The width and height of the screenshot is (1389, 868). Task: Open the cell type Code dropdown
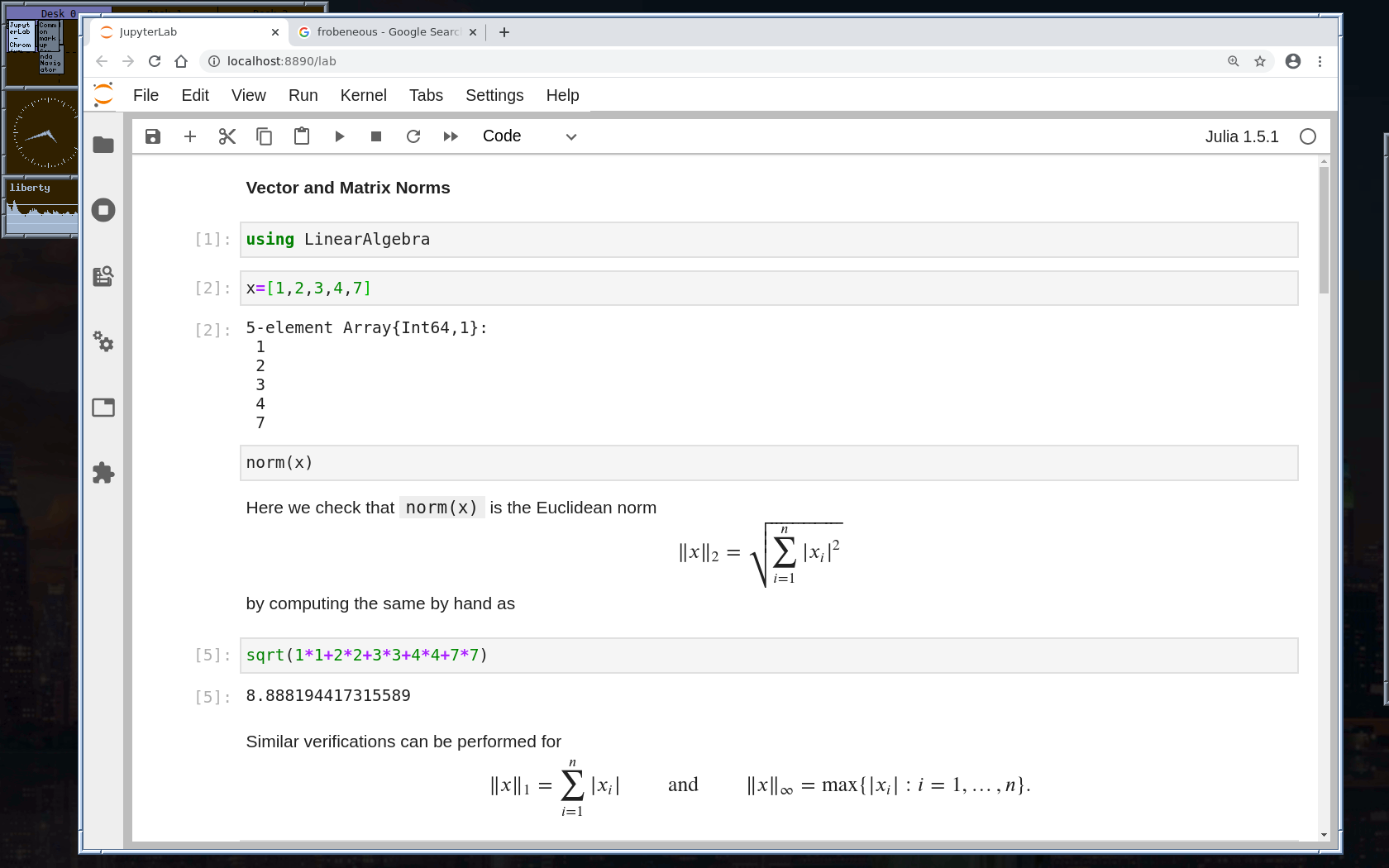coord(529,136)
